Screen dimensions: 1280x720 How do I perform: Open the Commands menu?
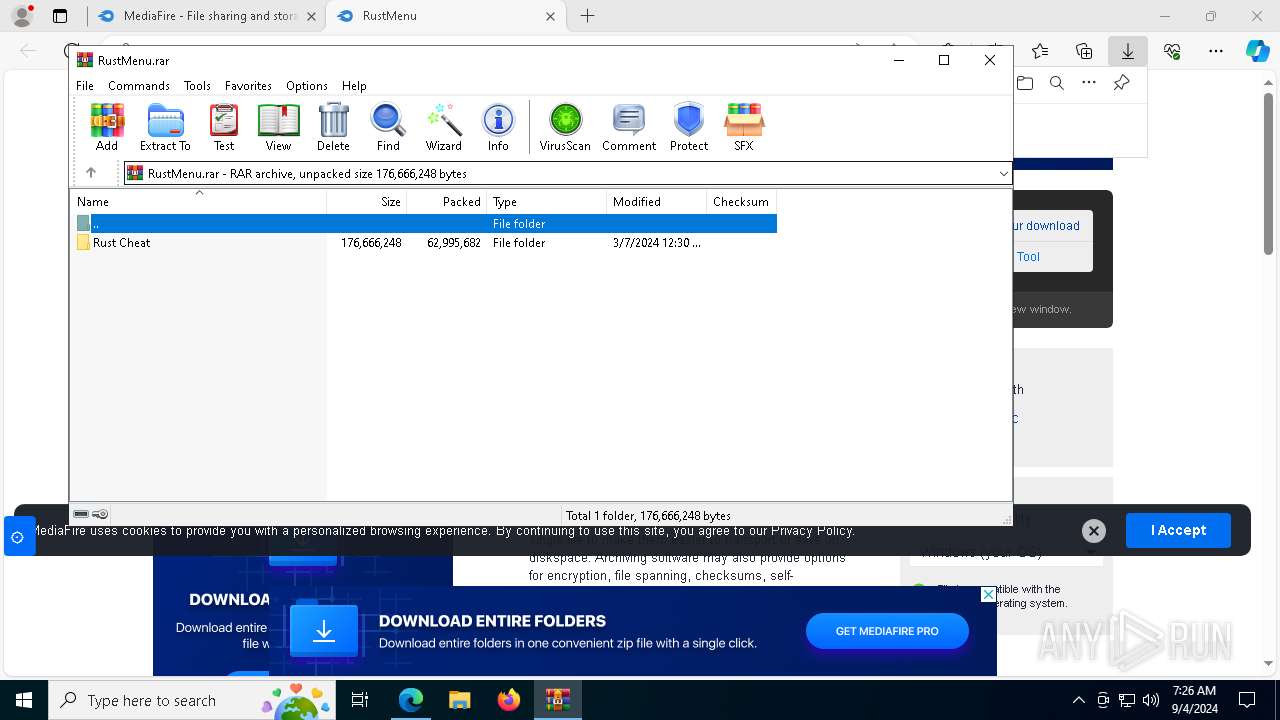point(139,86)
